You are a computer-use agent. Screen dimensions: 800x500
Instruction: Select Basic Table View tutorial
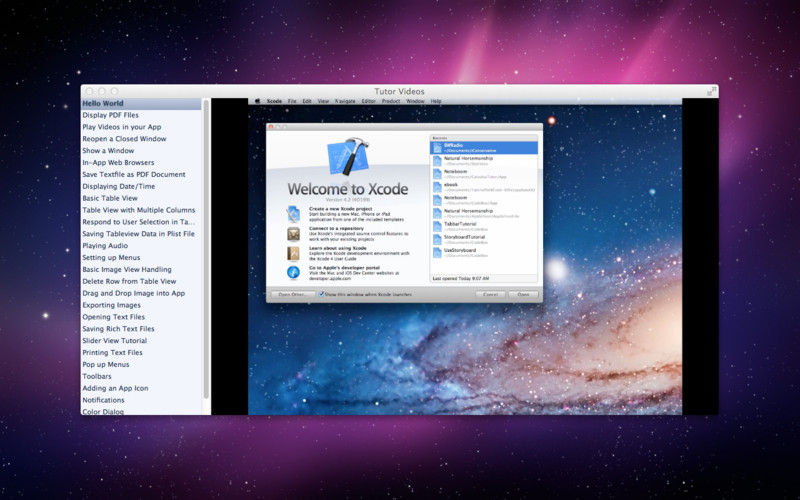pyautogui.click(x=141, y=198)
